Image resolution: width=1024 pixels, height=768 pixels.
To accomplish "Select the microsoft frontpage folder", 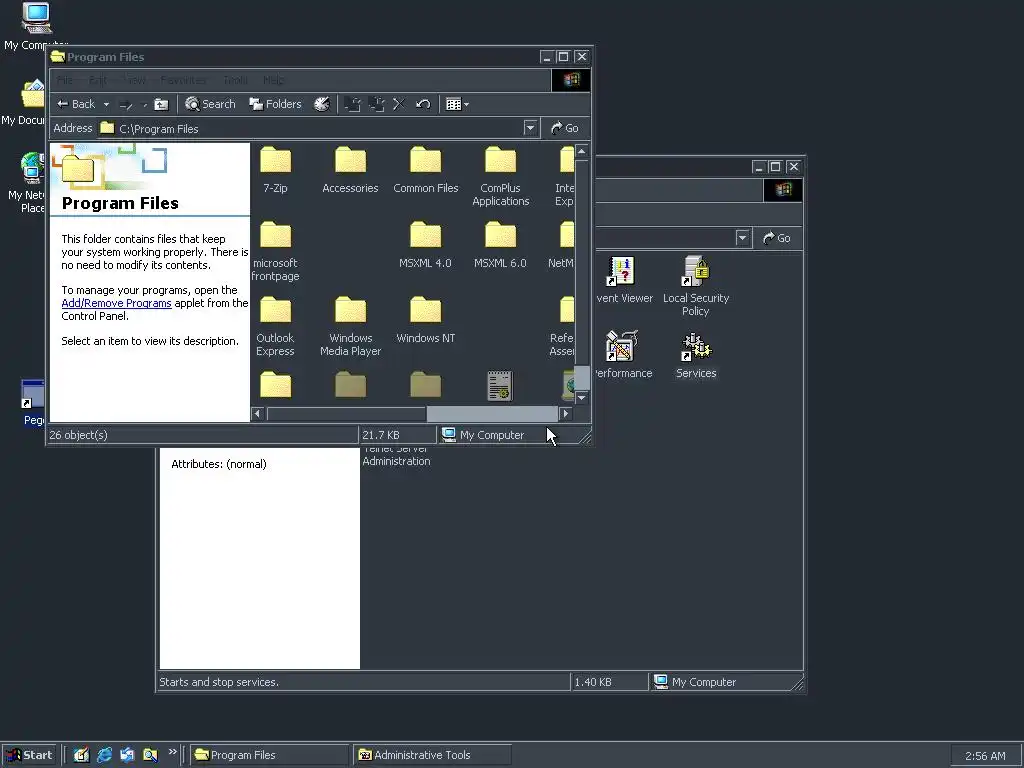I will tap(275, 252).
